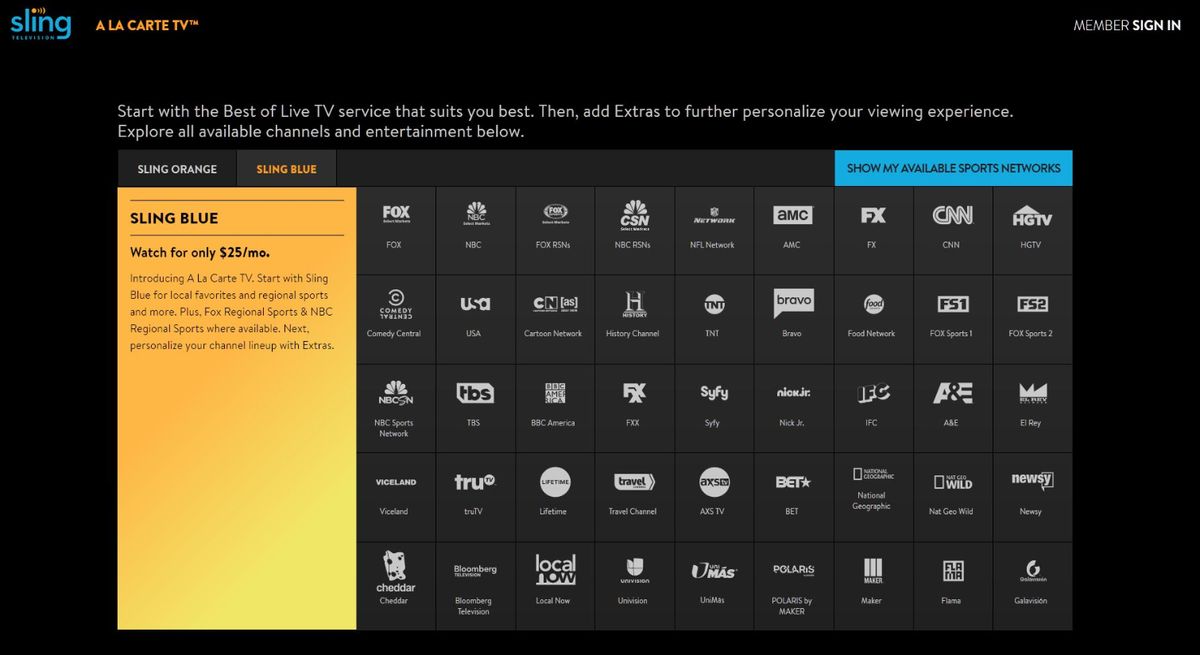
Task: Click the 'Watch for only $25/mo.' text
Action: (200, 253)
